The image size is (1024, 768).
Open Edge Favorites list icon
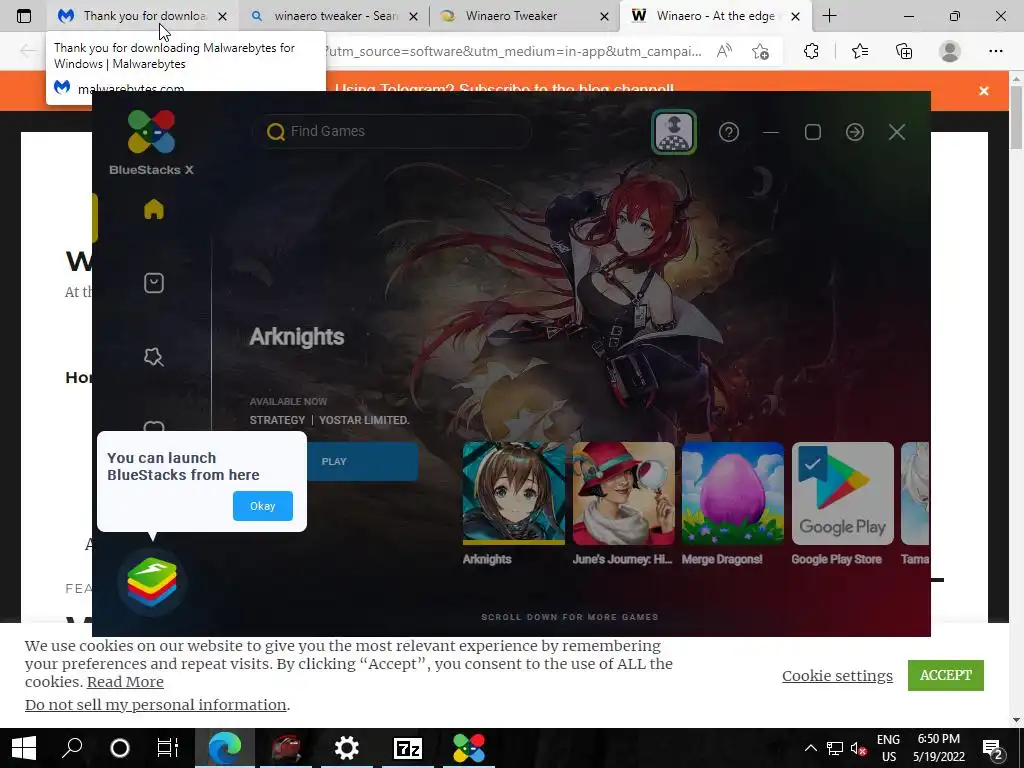860,51
